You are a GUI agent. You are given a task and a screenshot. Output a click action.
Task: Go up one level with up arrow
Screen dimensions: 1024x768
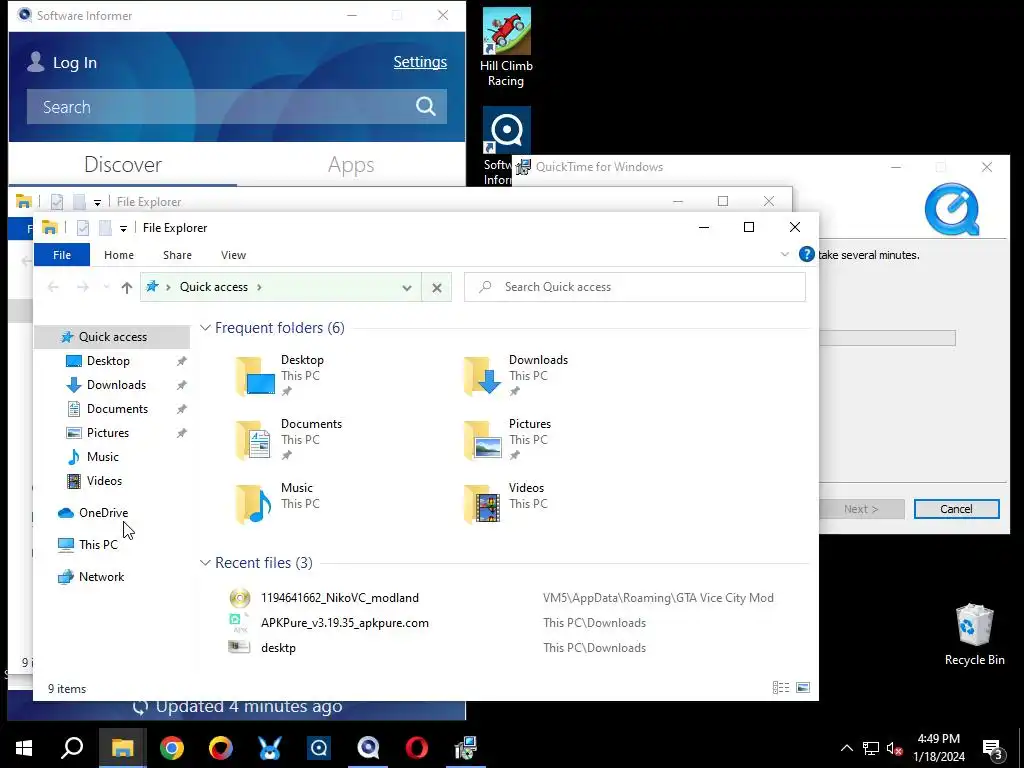[x=127, y=287]
